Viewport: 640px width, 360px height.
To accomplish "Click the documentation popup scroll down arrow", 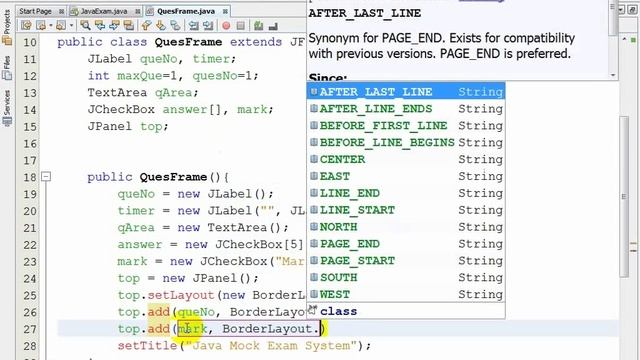I will tap(613, 75).
